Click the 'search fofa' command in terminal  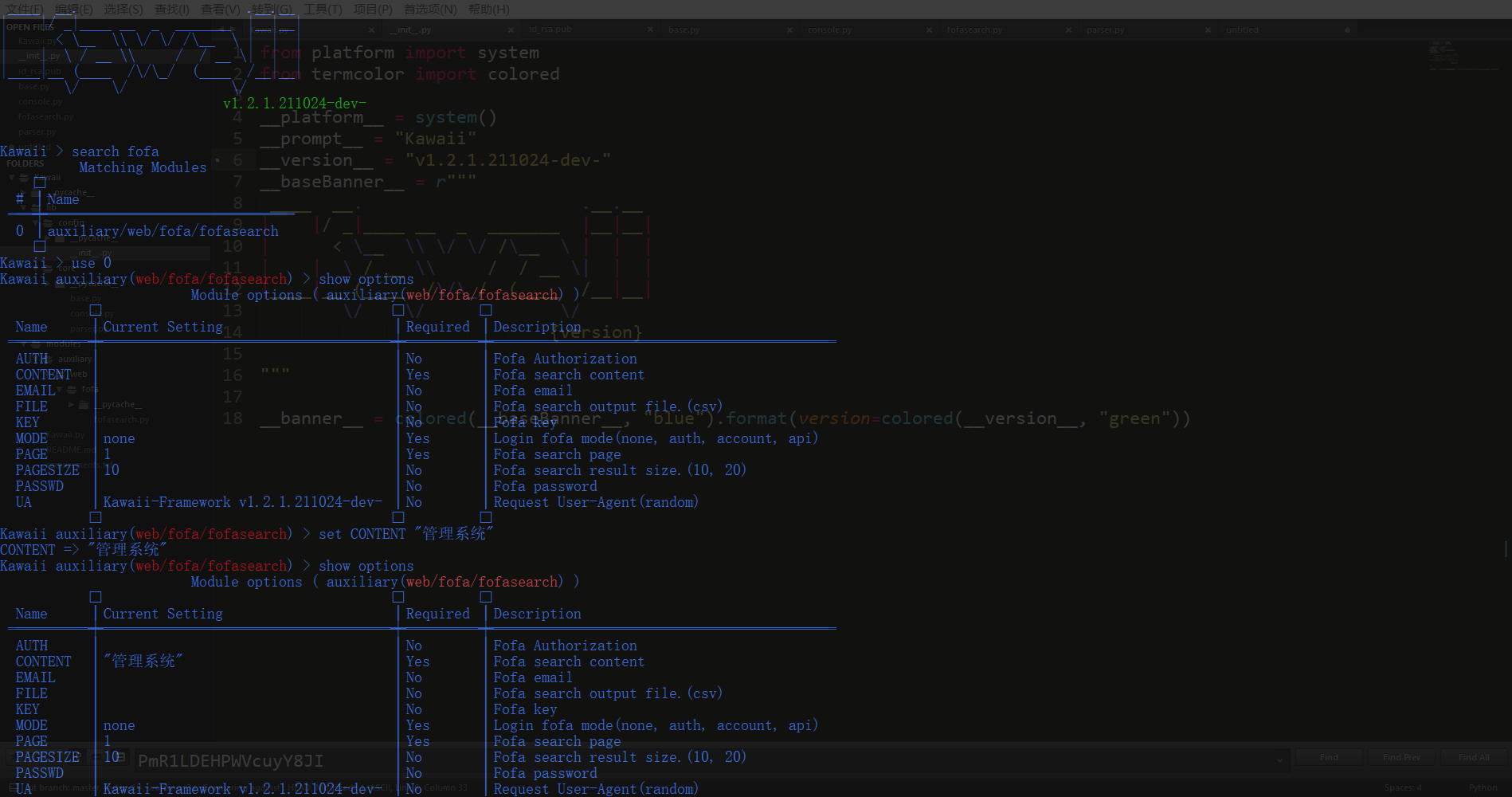coord(116,151)
